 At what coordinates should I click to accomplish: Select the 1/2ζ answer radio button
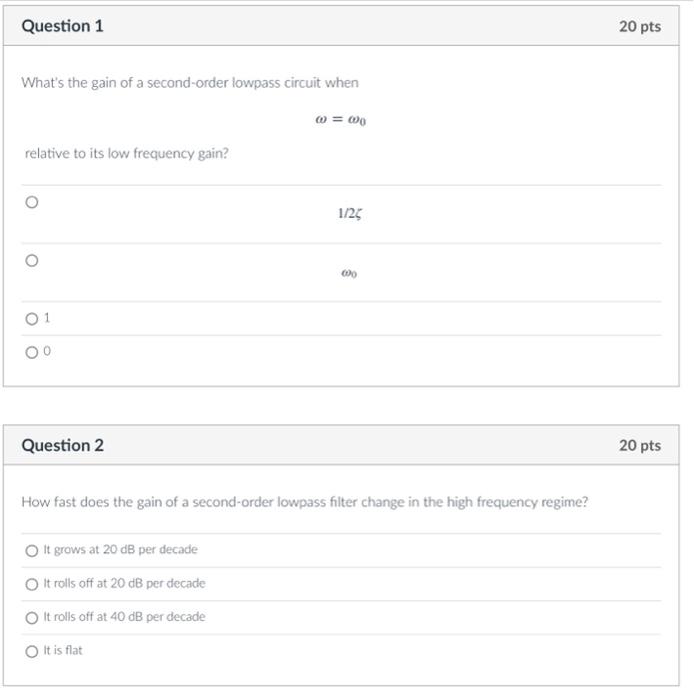pos(32,202)
